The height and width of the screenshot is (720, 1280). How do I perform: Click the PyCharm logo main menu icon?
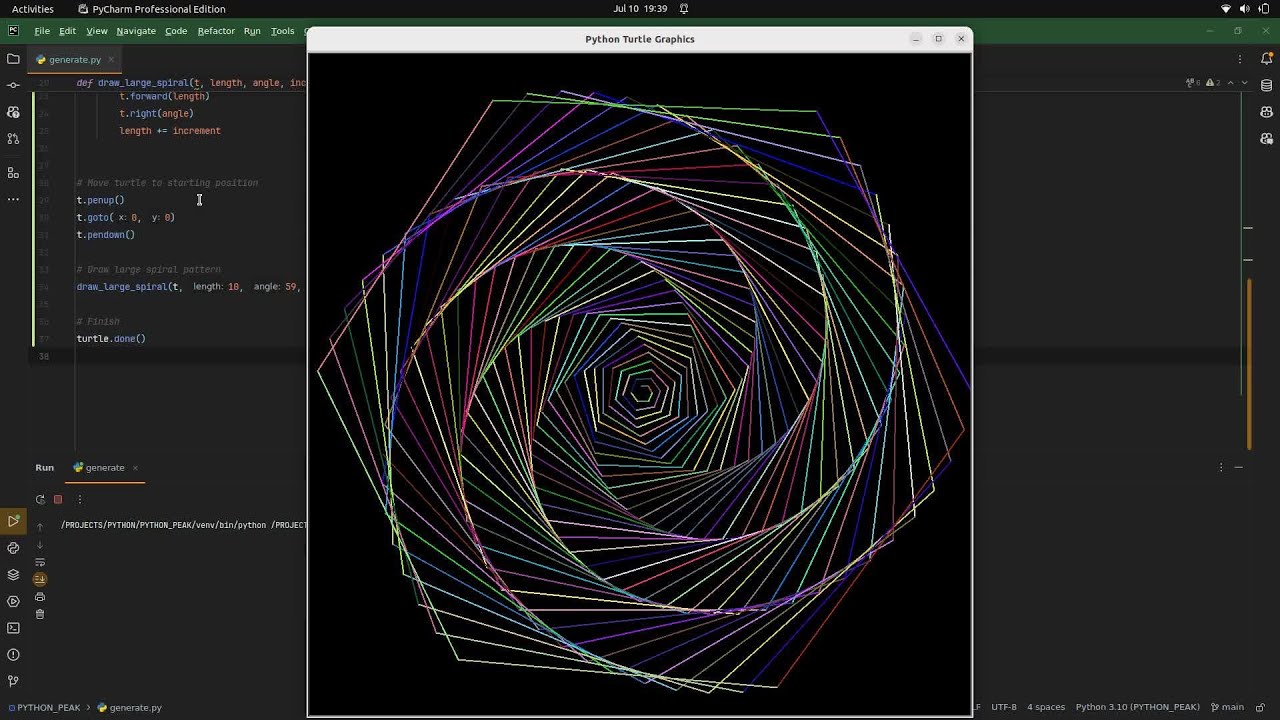coord(13,31)
